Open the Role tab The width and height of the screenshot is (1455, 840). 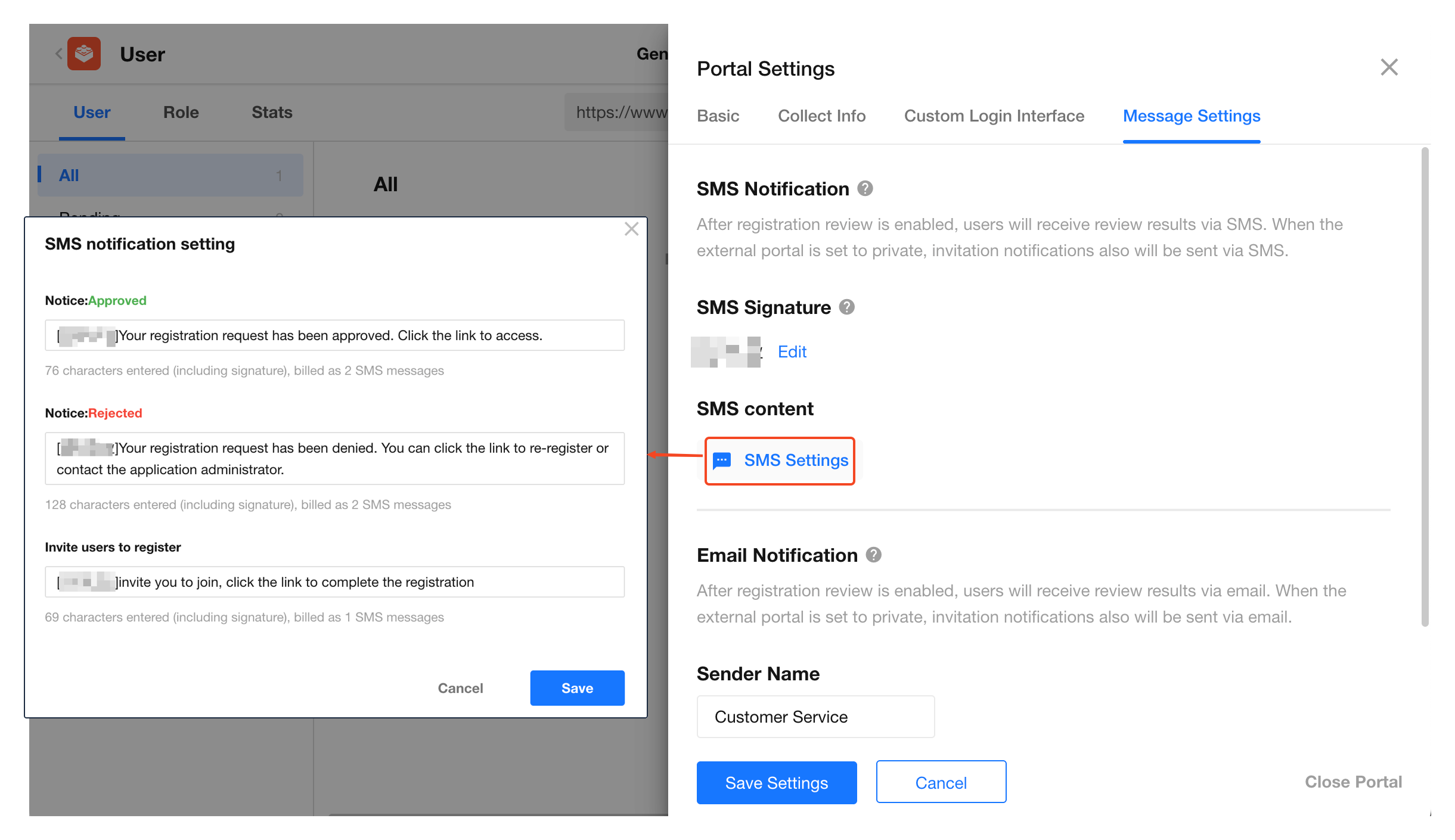(181, 113)
